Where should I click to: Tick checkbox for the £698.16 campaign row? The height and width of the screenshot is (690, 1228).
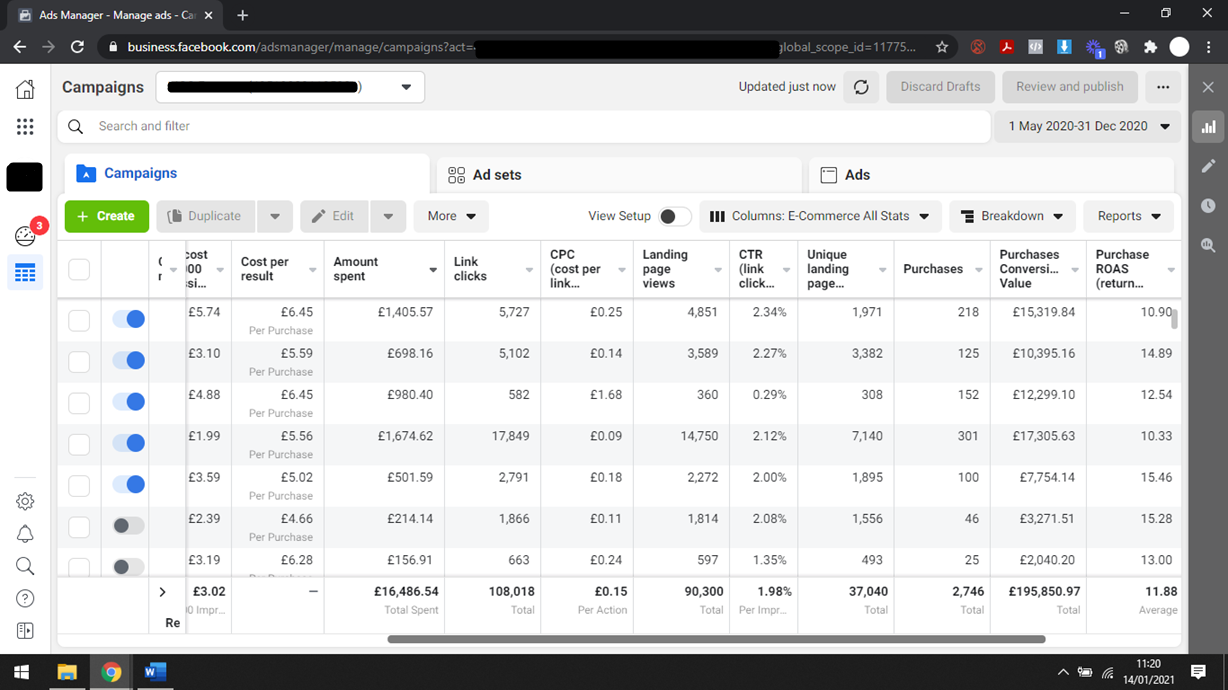[x=79, y=361]
